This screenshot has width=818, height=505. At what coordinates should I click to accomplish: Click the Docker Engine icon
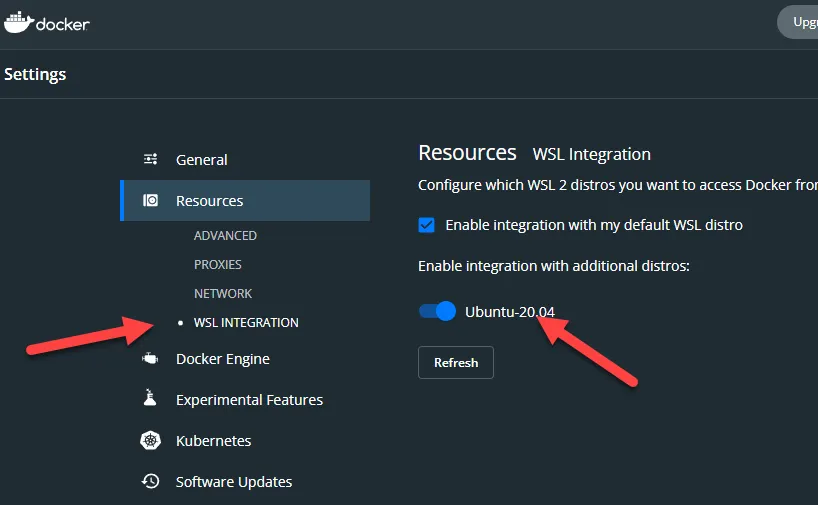click(151, 359)
